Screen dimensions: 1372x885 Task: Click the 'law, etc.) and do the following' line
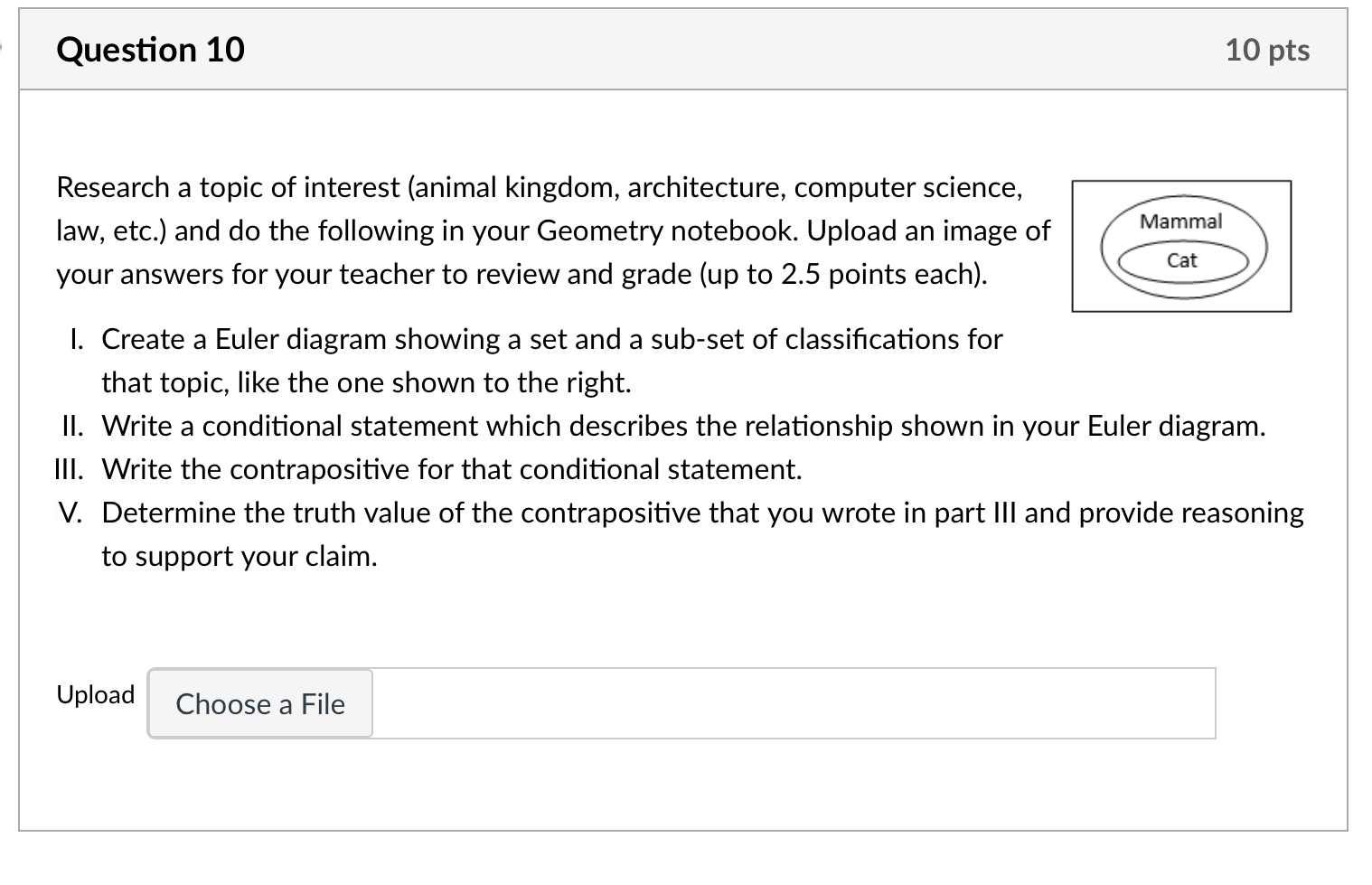tap(553, 231)
